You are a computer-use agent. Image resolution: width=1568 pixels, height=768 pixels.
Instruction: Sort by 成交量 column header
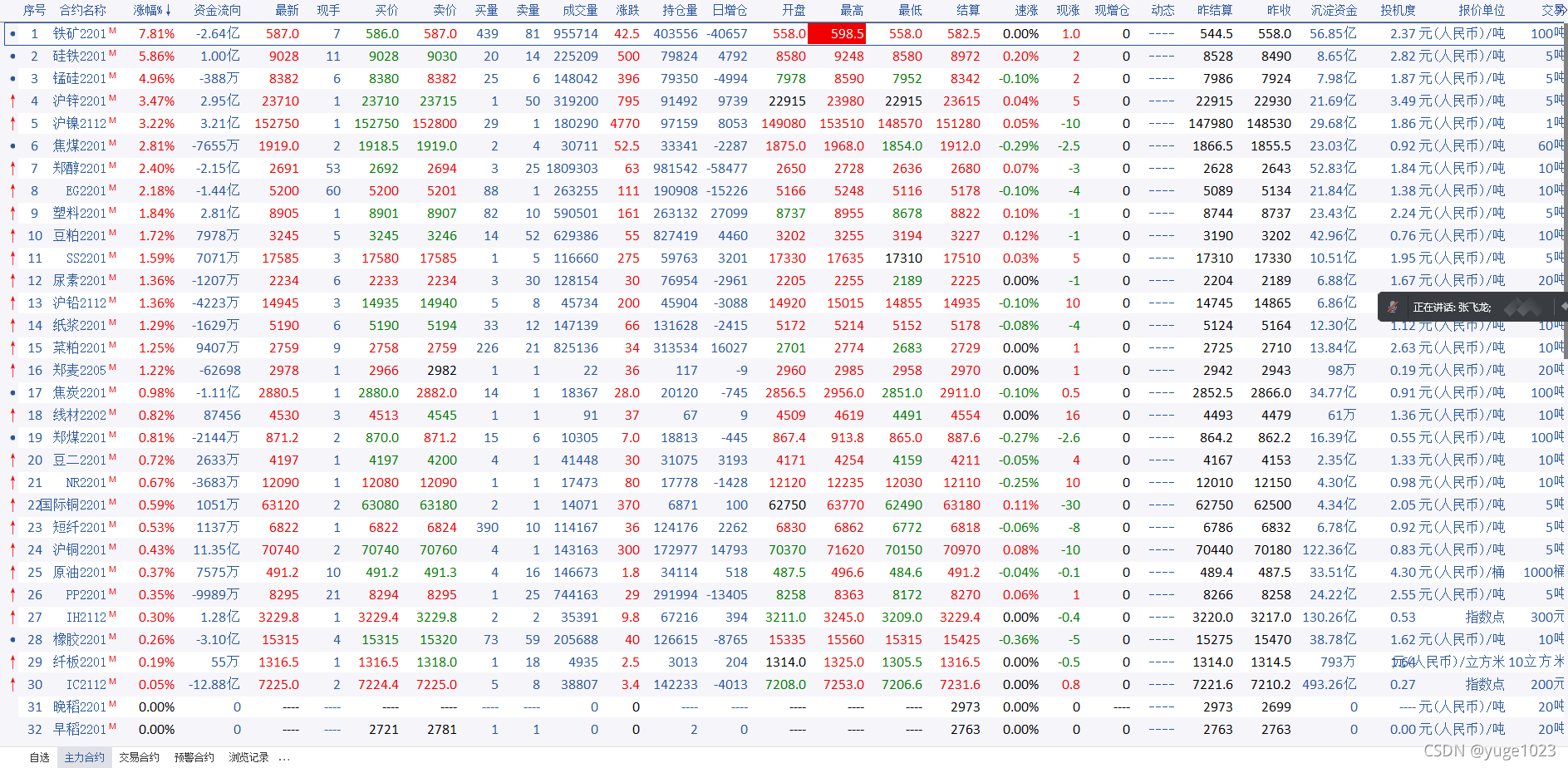580,10
